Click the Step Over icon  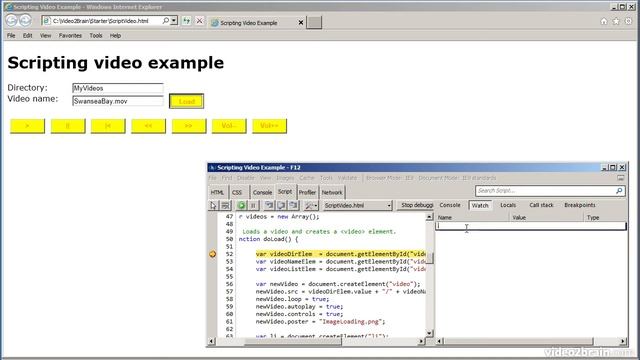click(x=281, y=205)
